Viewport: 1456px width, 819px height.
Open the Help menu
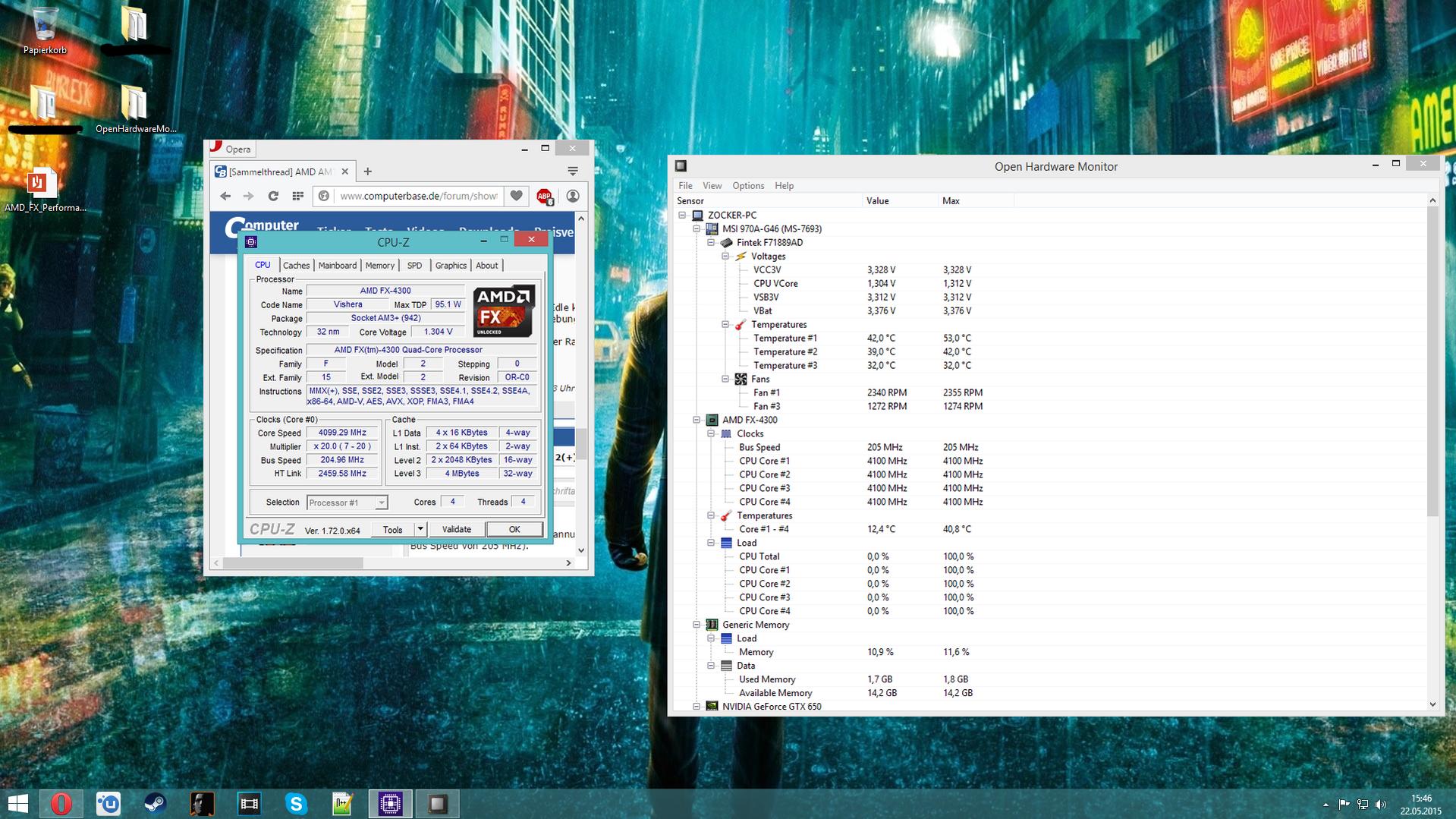click(784, 186)
